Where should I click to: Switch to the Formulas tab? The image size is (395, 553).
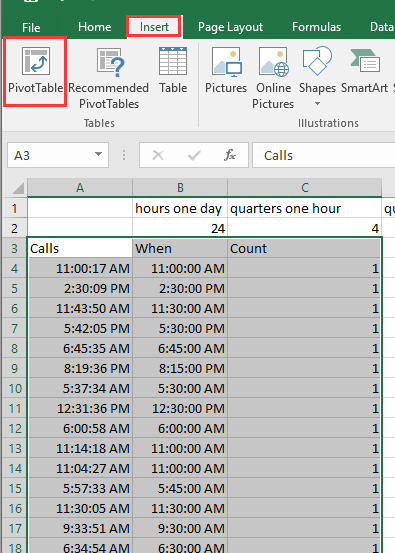(x=316, y=27)
